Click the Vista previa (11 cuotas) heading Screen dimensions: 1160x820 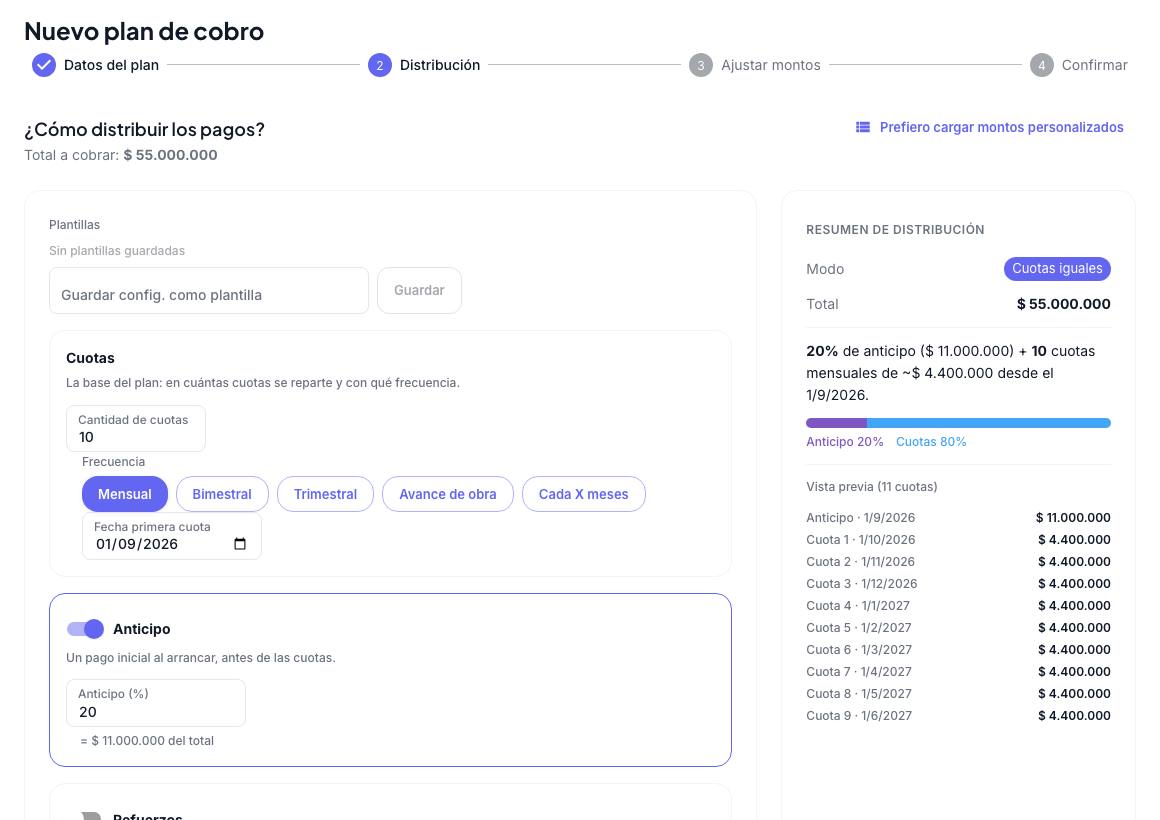tap(871, 487)
